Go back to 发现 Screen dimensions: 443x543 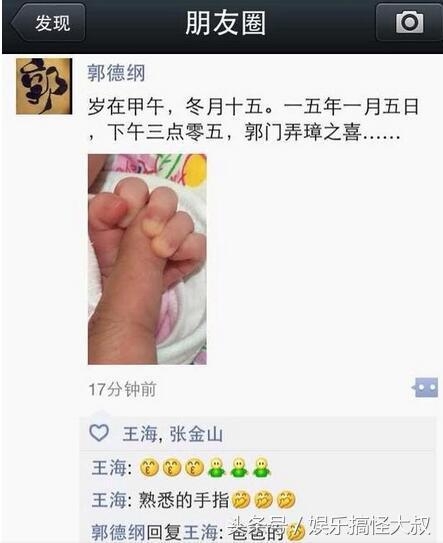(48, 23)
